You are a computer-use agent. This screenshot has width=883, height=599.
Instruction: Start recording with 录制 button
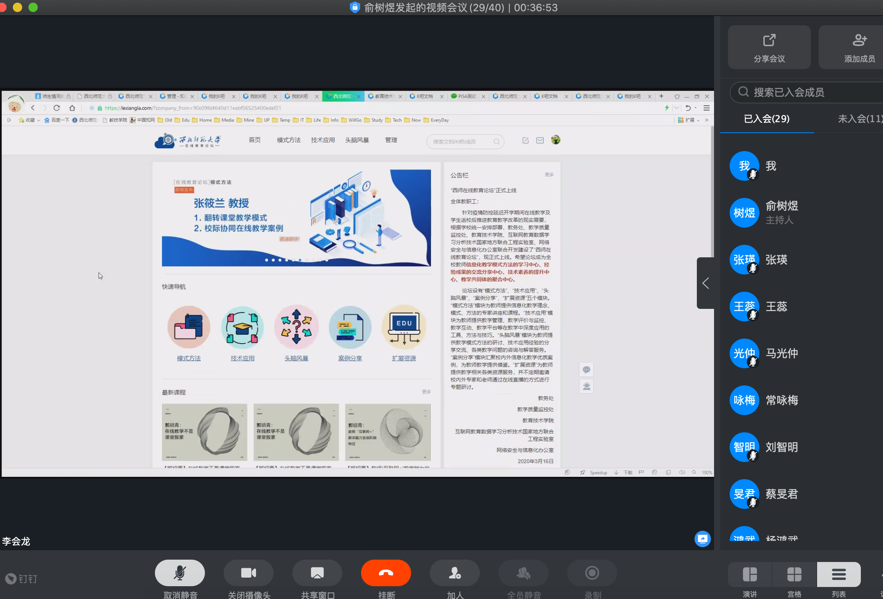[x=592, y=573]
